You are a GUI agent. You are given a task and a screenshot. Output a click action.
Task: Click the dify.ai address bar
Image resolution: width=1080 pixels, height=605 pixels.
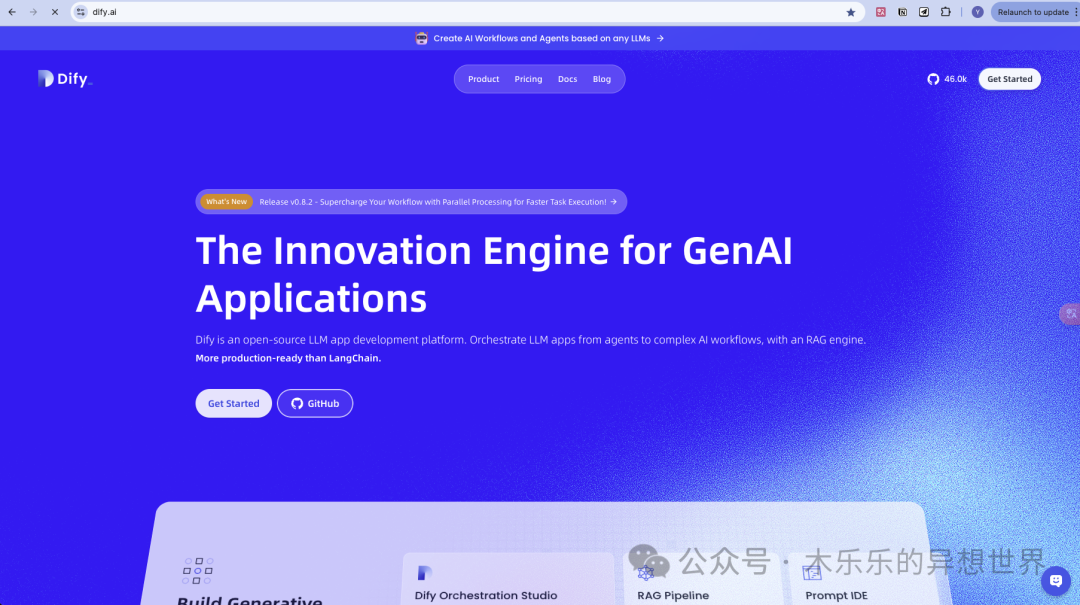click(x=468, y=12)
